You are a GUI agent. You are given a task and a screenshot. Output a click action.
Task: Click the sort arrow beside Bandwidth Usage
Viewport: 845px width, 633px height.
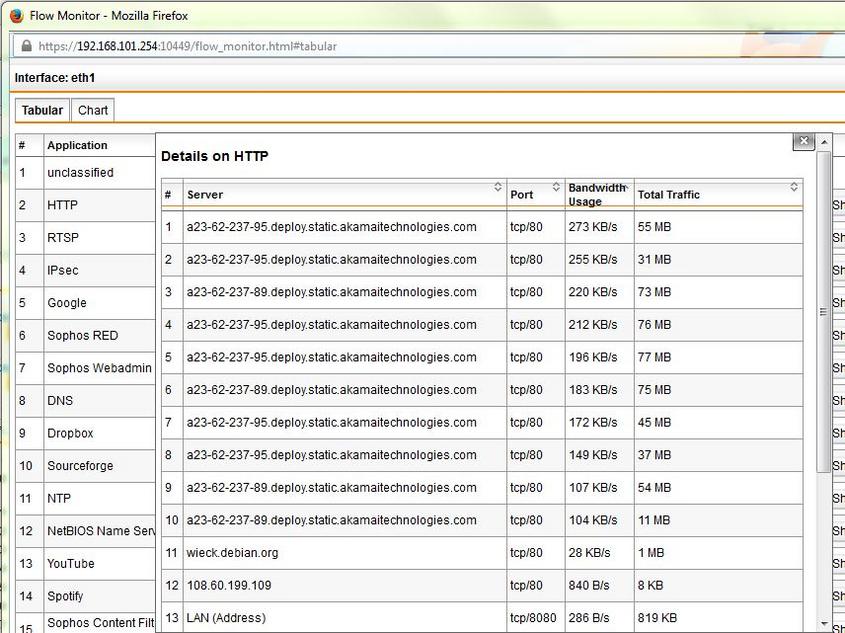point(627,187)
